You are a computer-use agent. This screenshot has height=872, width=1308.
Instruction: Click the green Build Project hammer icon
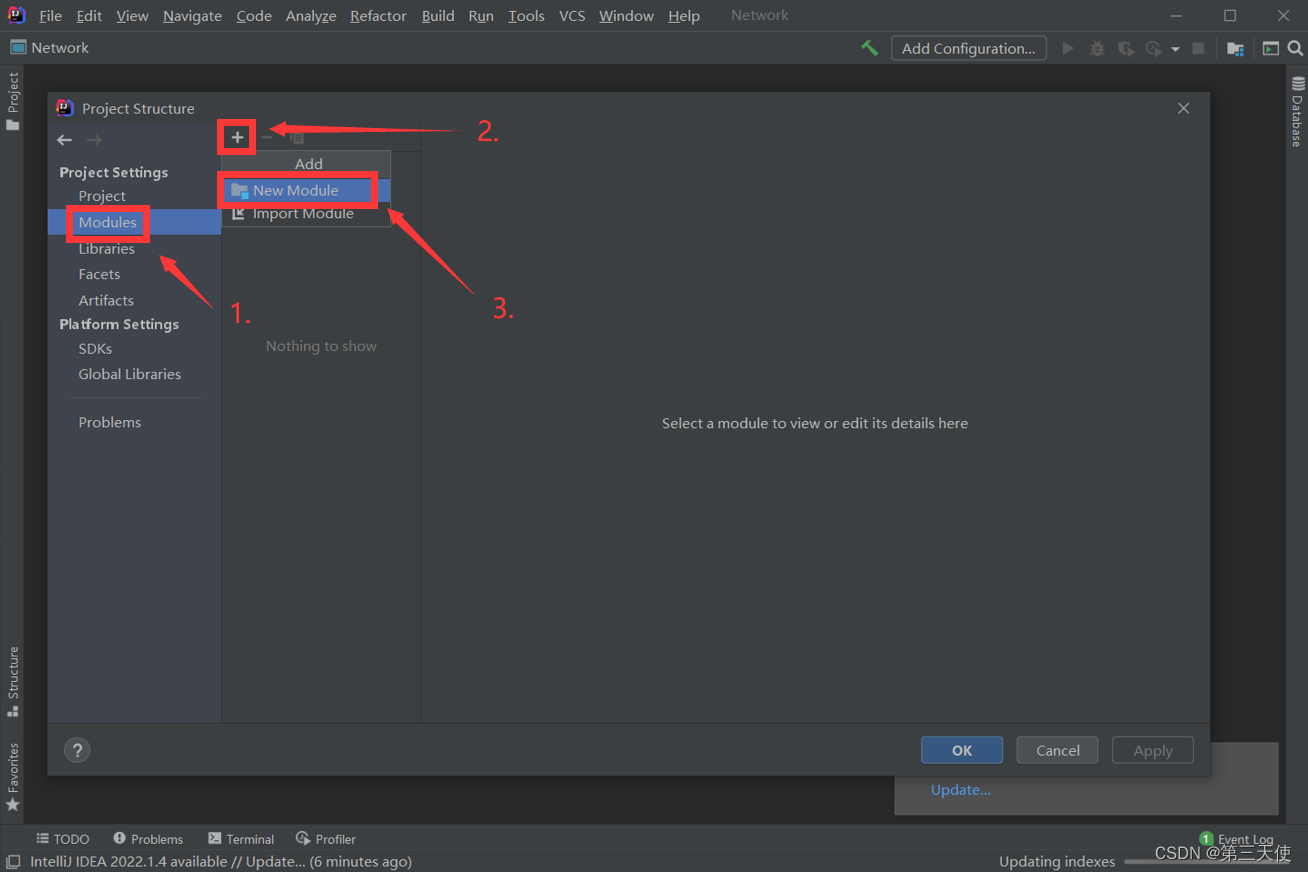pyautogui.click(x=869, y=48)
